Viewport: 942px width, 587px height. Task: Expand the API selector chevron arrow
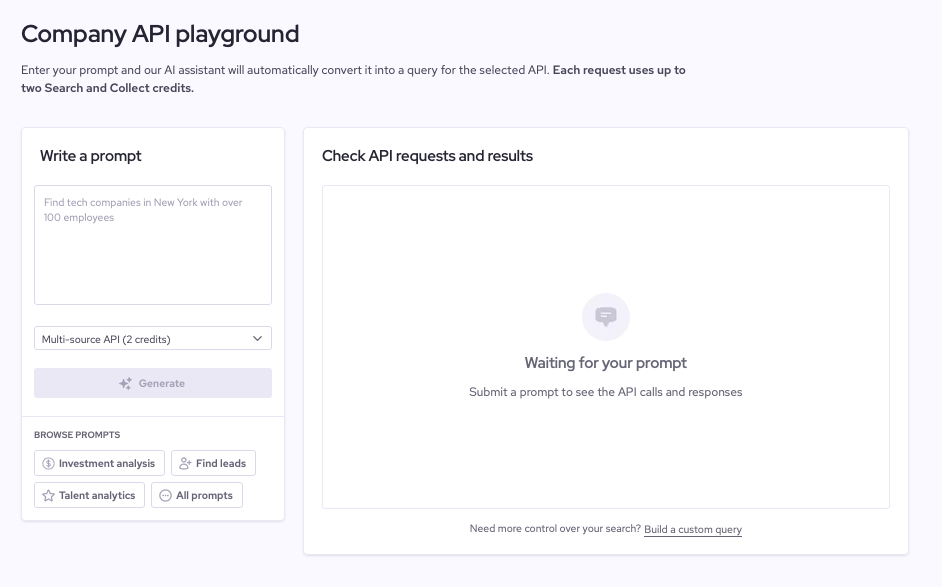tap(257, 338)
